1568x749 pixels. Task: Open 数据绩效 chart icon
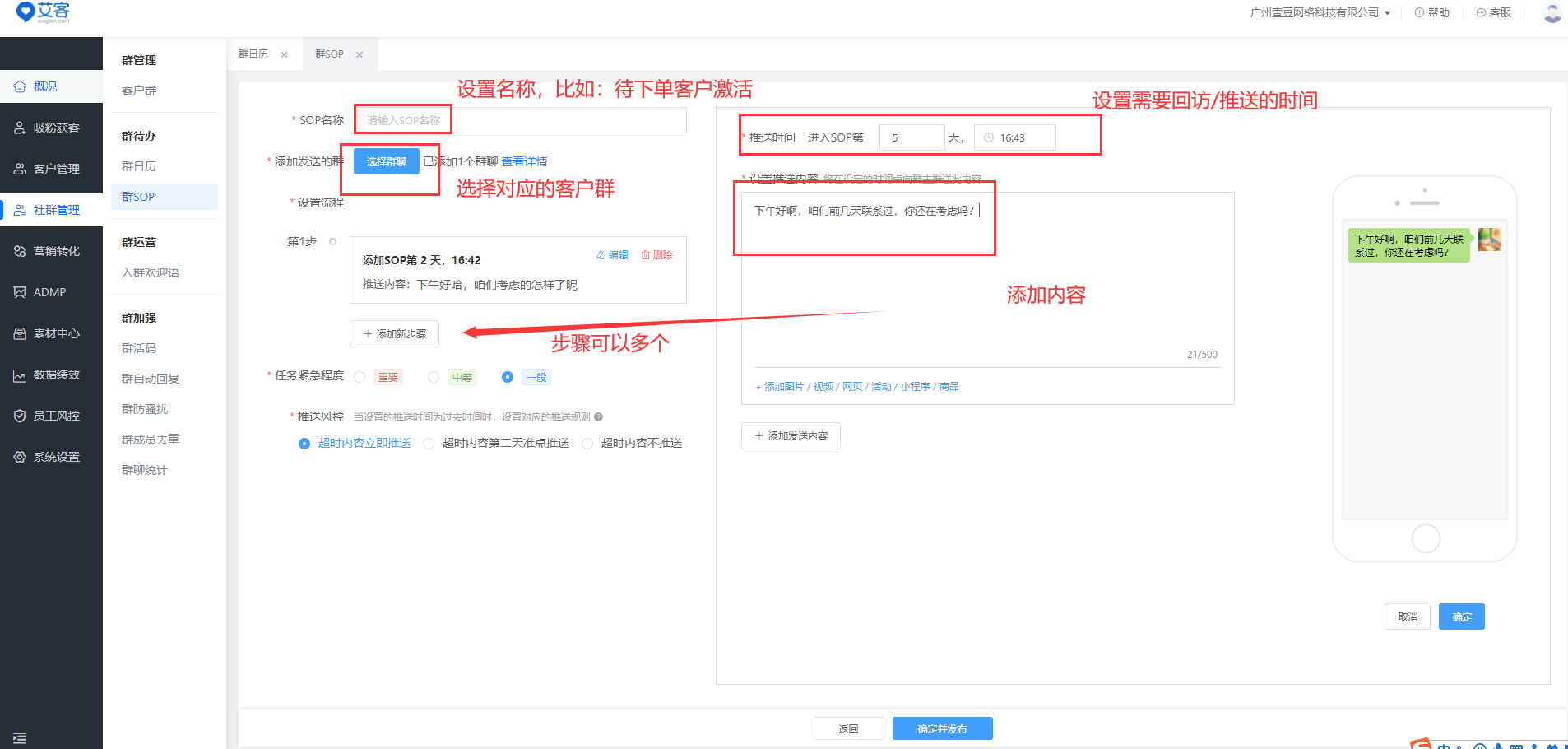(20, 375)
